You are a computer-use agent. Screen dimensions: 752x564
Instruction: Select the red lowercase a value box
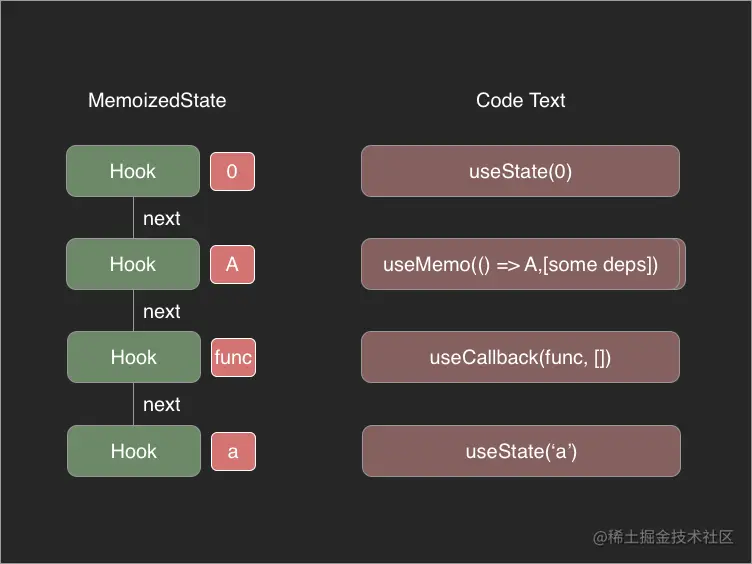(x=233, y=451)
